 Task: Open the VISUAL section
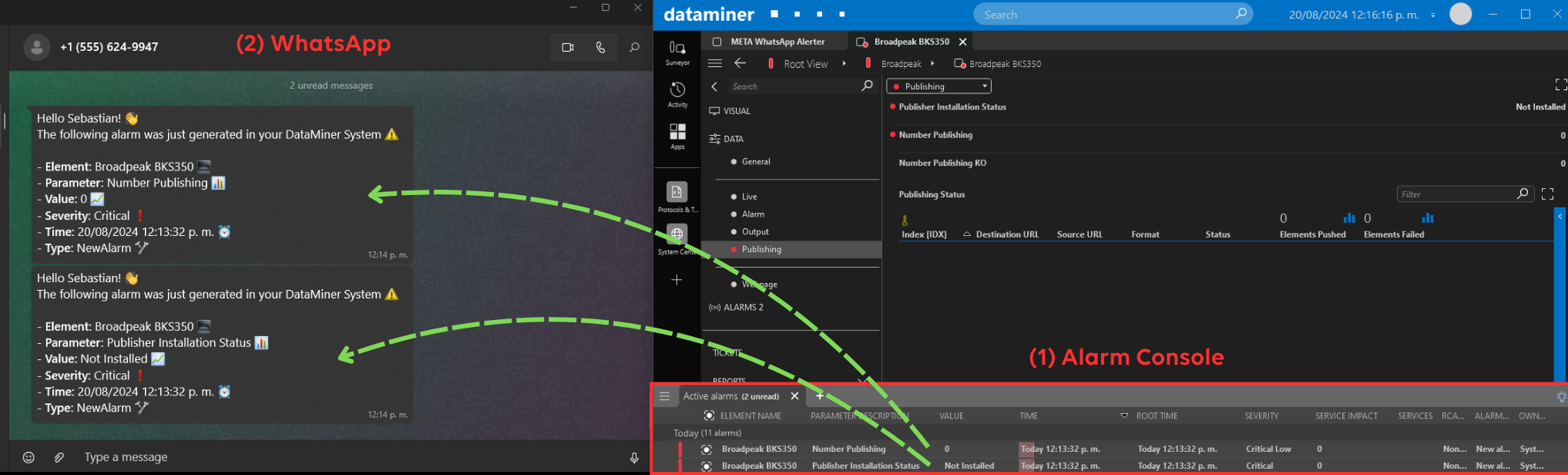[730, 111]
